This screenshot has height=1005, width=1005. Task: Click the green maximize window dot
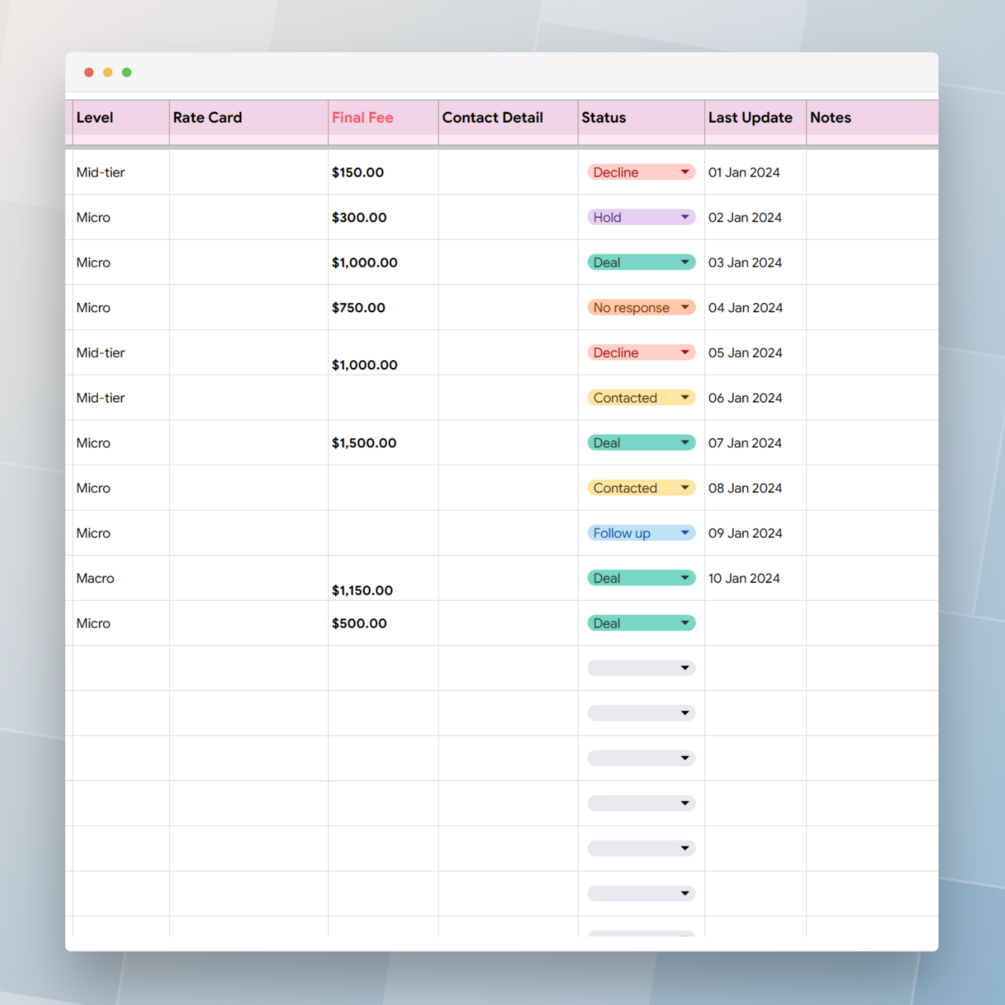coord(127,72)
